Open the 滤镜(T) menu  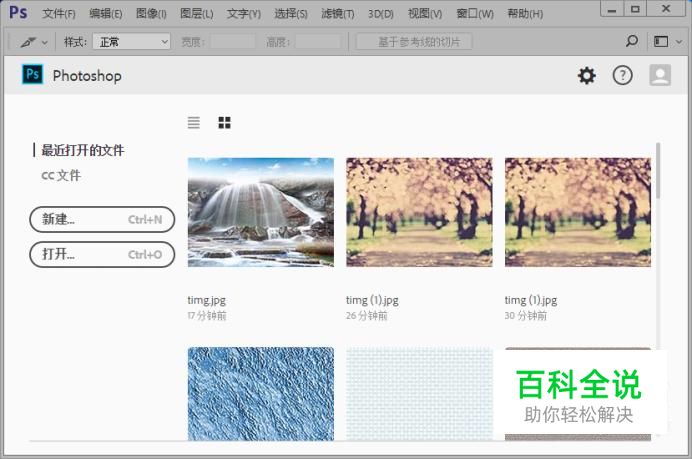[x=338, y=14]
